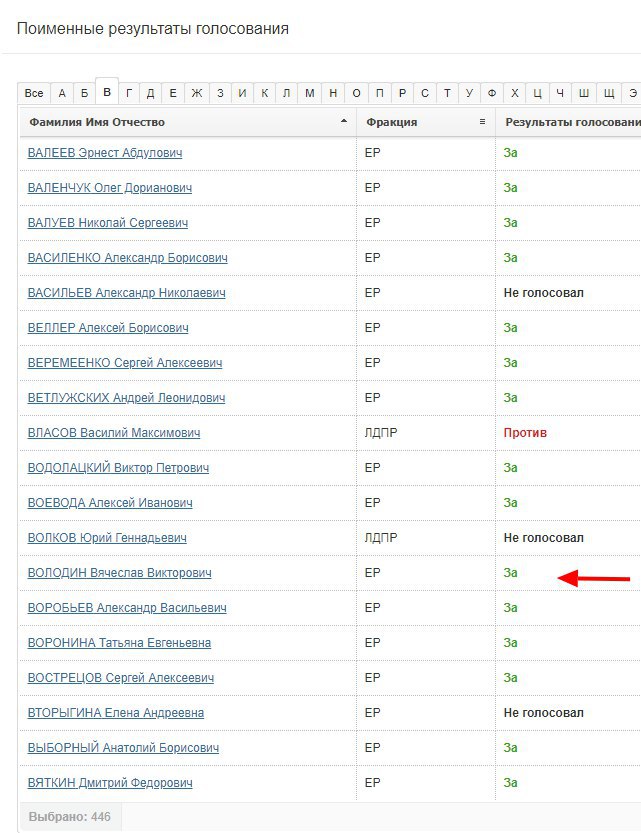
Task: Open ВЕРЕМЕЕНКО Сергей Алексеевич link
Action: tap(125, 363)
